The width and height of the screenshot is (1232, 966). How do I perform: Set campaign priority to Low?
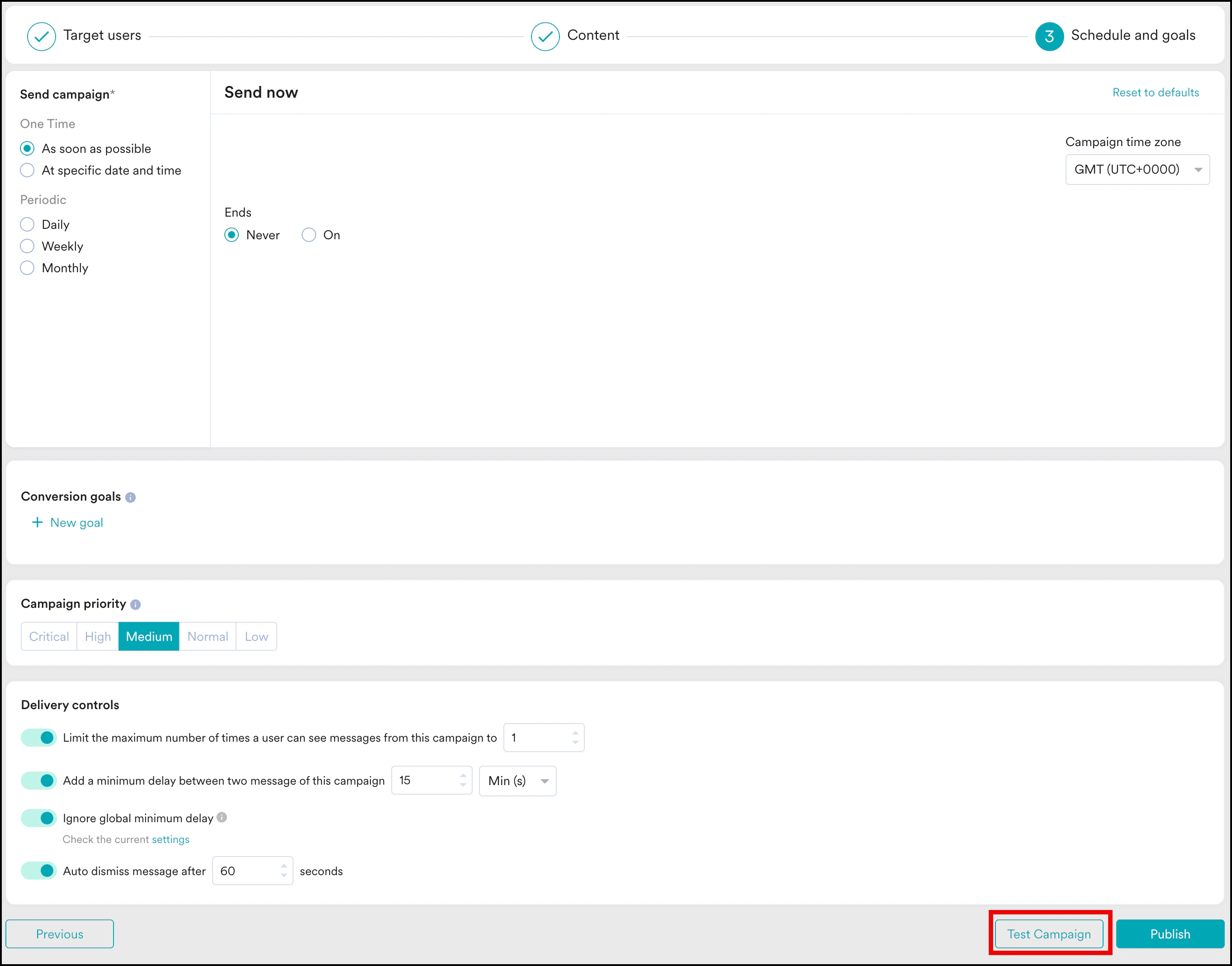(256, 636)
